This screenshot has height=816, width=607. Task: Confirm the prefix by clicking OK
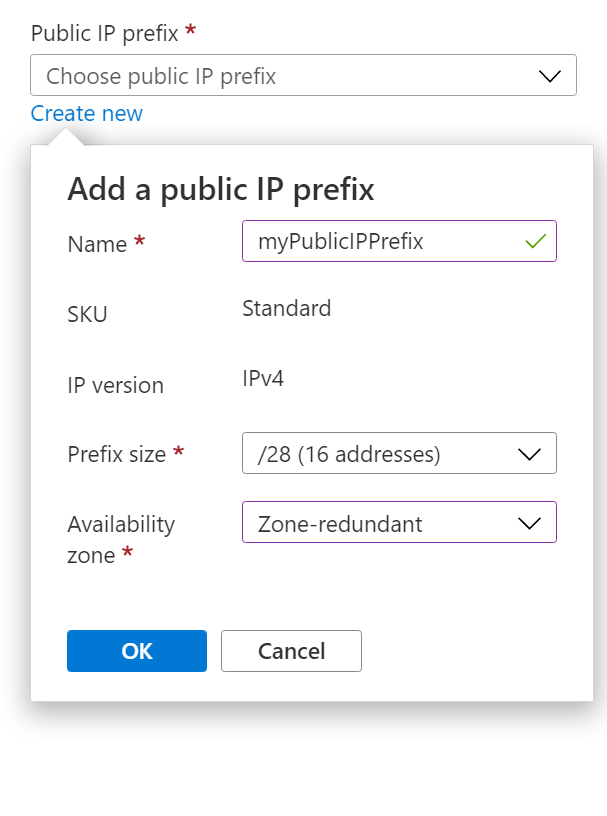(136, 651)
